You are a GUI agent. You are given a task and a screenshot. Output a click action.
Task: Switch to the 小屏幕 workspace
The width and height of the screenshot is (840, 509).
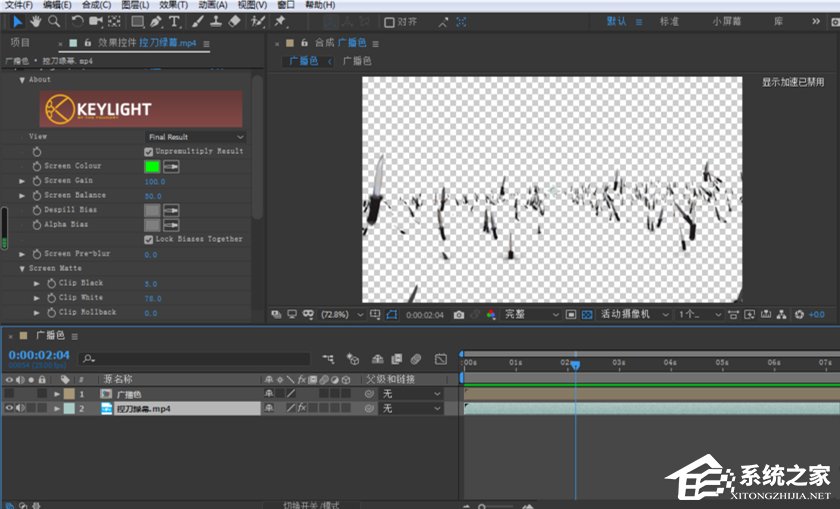point(727,21)
